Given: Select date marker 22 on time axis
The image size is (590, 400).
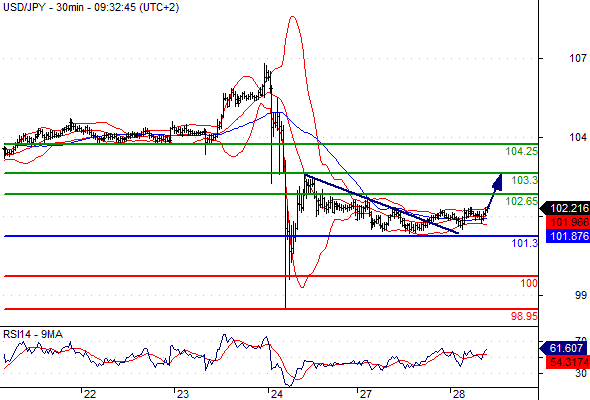Looking at the screenshot, I should pyautogui.click(x=90, y=394).
